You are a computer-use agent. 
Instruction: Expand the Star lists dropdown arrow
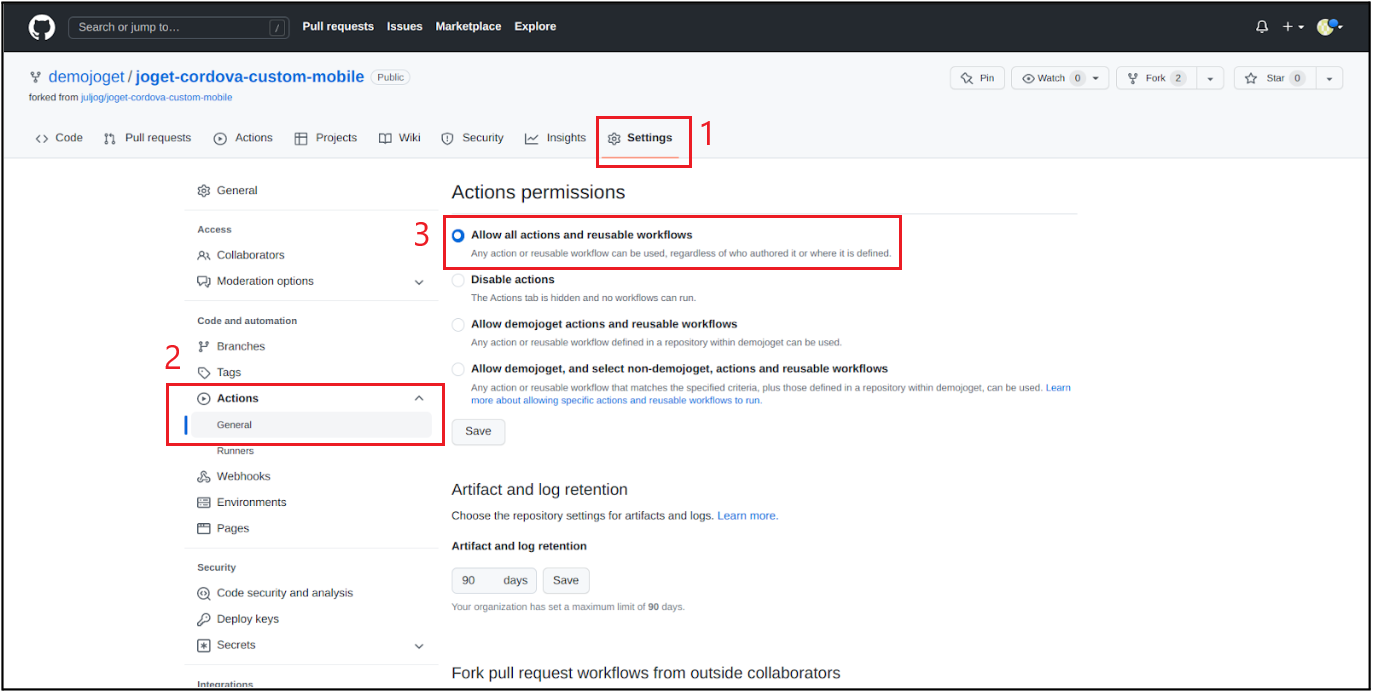(x=1329, y=78)
